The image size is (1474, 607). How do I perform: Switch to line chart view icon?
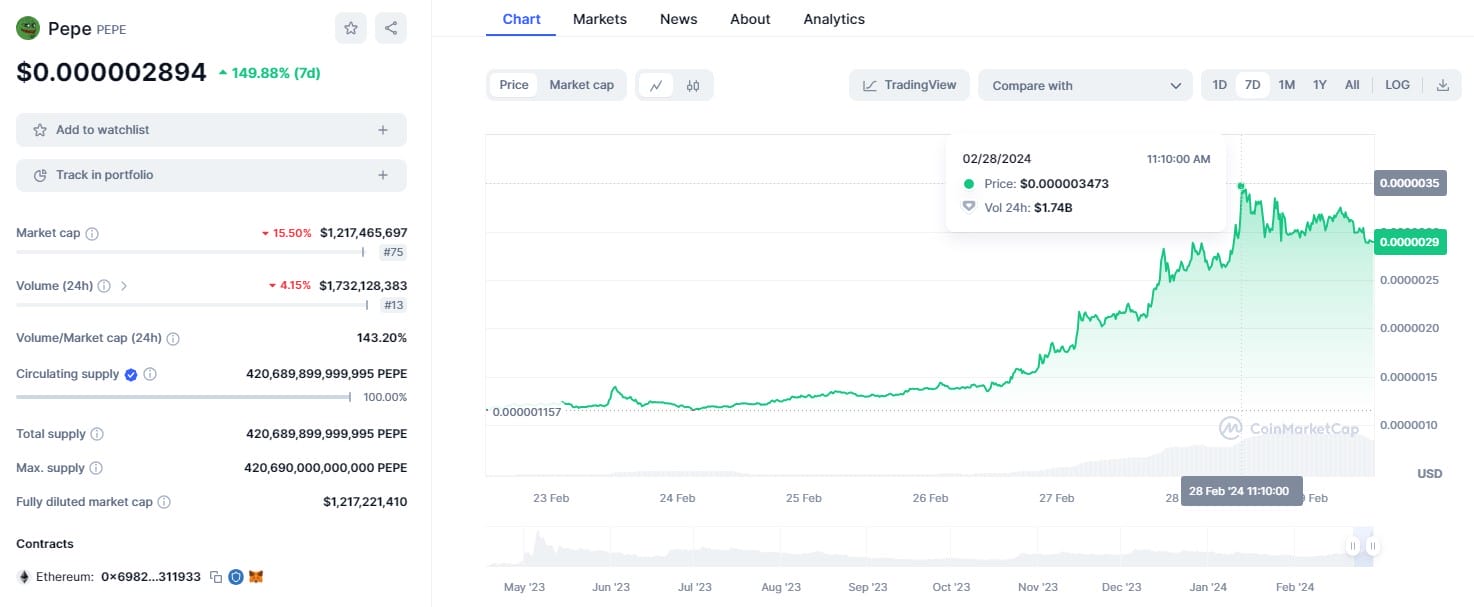(656, 86)
